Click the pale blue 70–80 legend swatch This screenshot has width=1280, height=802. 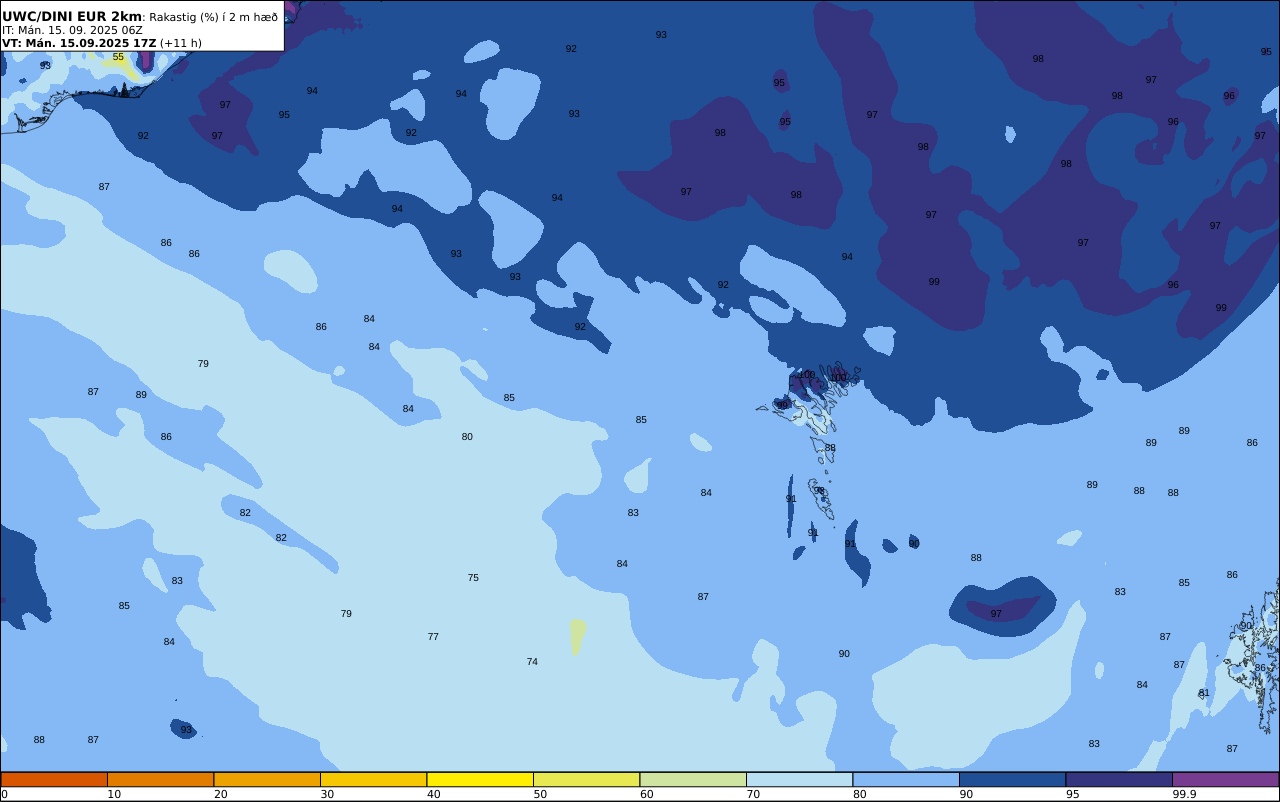coord(799,779)
